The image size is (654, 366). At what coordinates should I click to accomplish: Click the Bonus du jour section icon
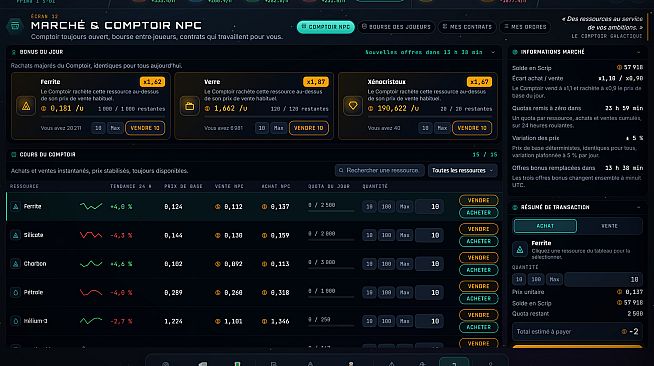pos(13,52)
